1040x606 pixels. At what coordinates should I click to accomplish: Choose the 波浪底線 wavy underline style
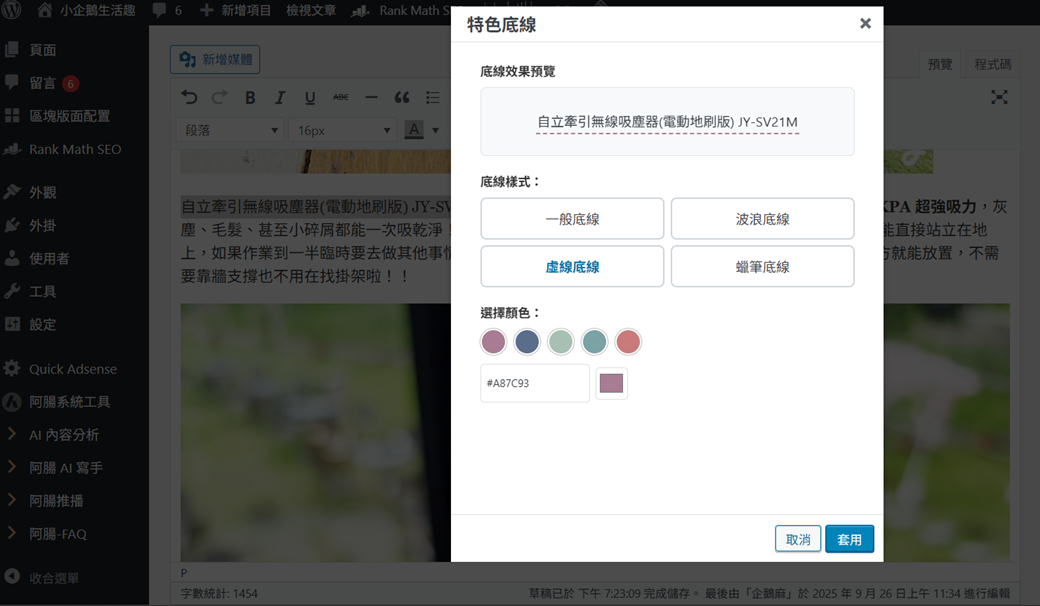(762, 219)
